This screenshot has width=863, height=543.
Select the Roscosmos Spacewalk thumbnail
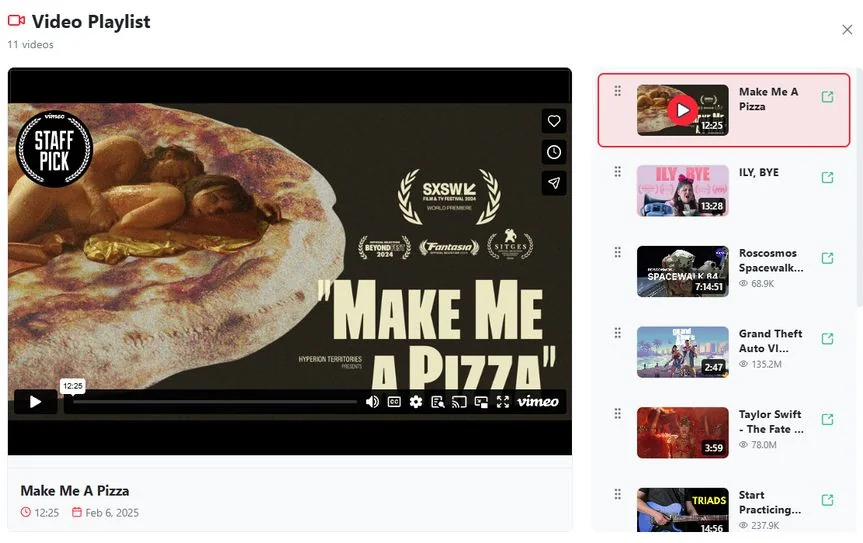click(682, 271)
